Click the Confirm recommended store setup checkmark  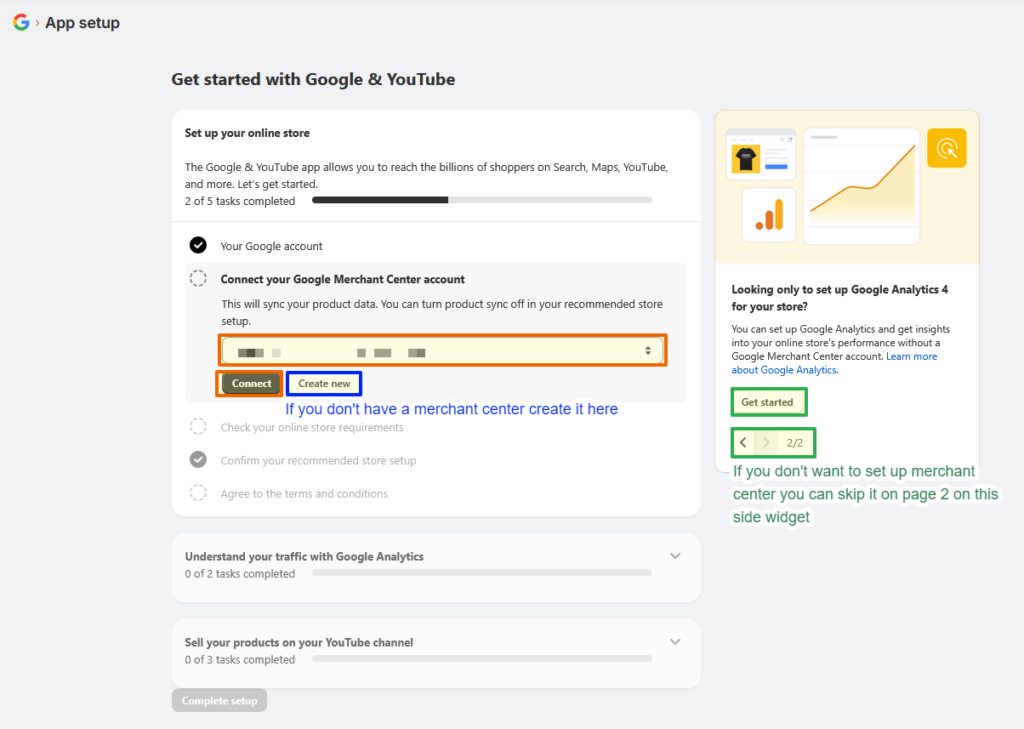(x=199, y=460)
